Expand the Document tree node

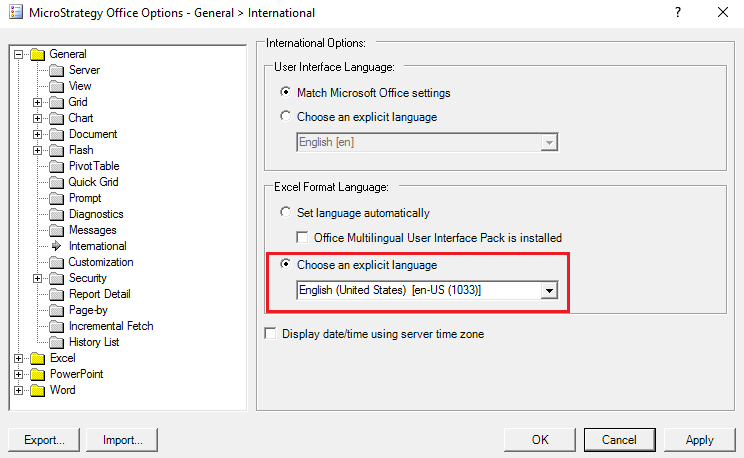point(37,134)
